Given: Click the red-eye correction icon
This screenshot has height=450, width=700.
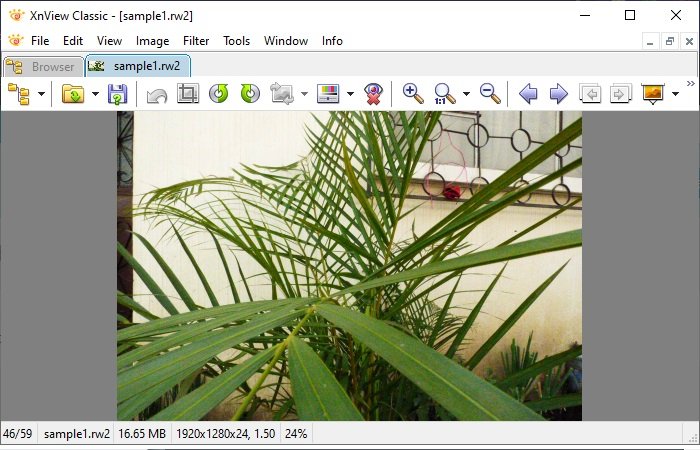Looking at the screenshot, I should [373, 94].
